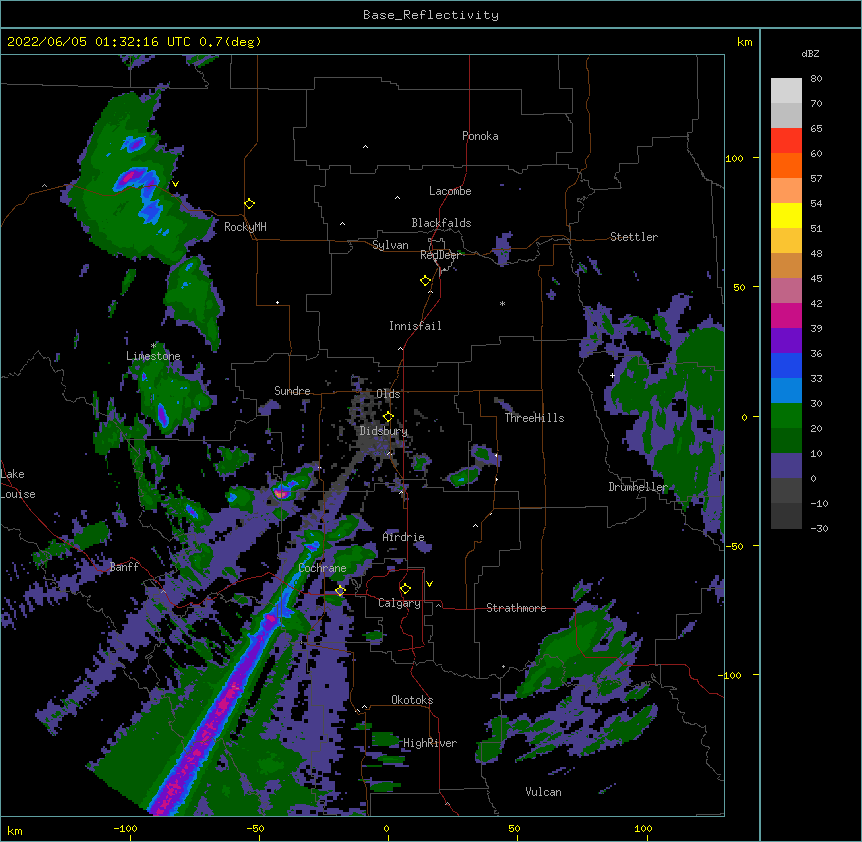Click the Strathmore city label
862x842 pixels.
(x=516, y=608)
